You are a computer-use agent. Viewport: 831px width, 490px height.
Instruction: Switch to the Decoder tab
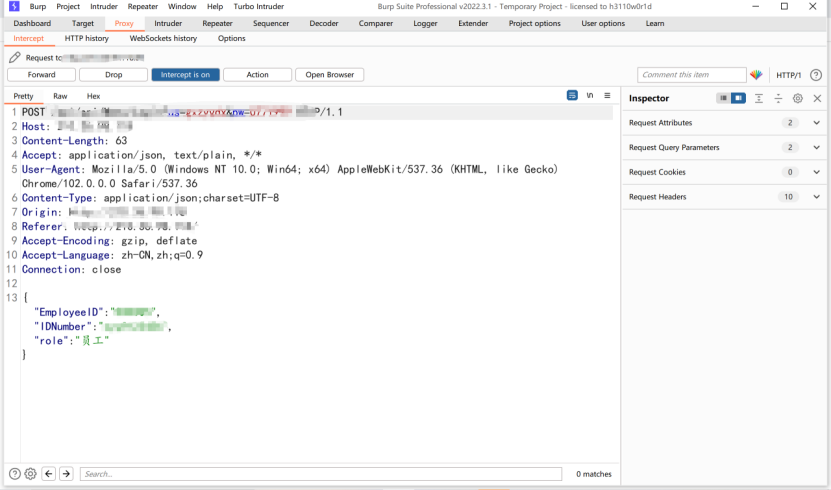pyautogui.click(x=324, y=23)
